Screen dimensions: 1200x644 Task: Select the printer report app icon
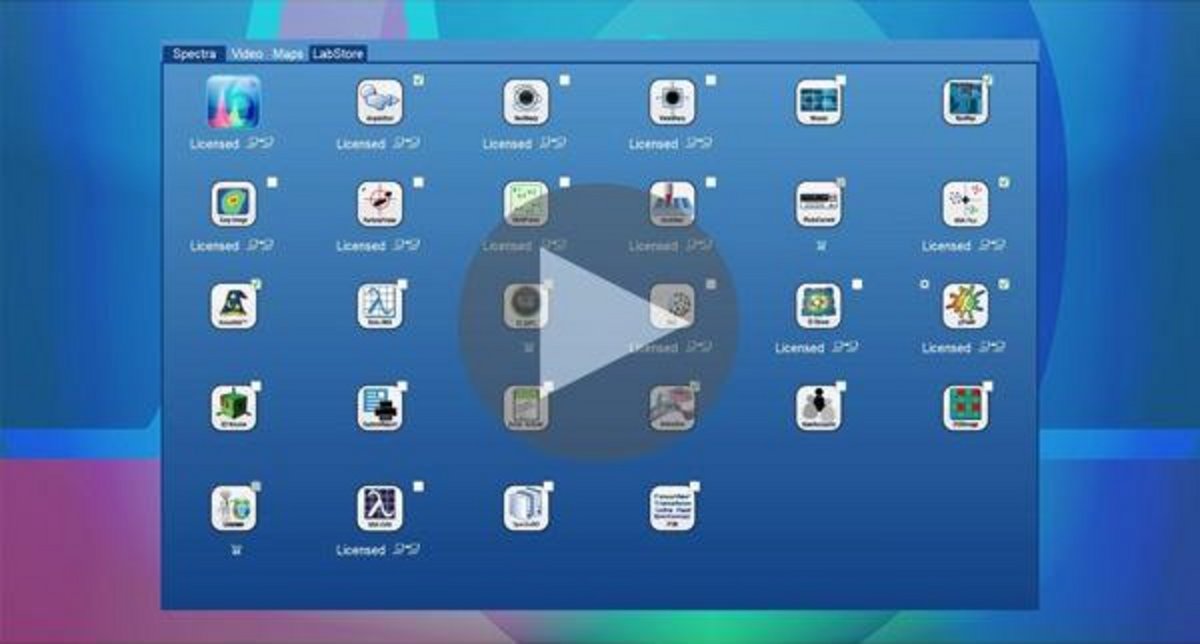pyautogui.click(x=380, y=408)
